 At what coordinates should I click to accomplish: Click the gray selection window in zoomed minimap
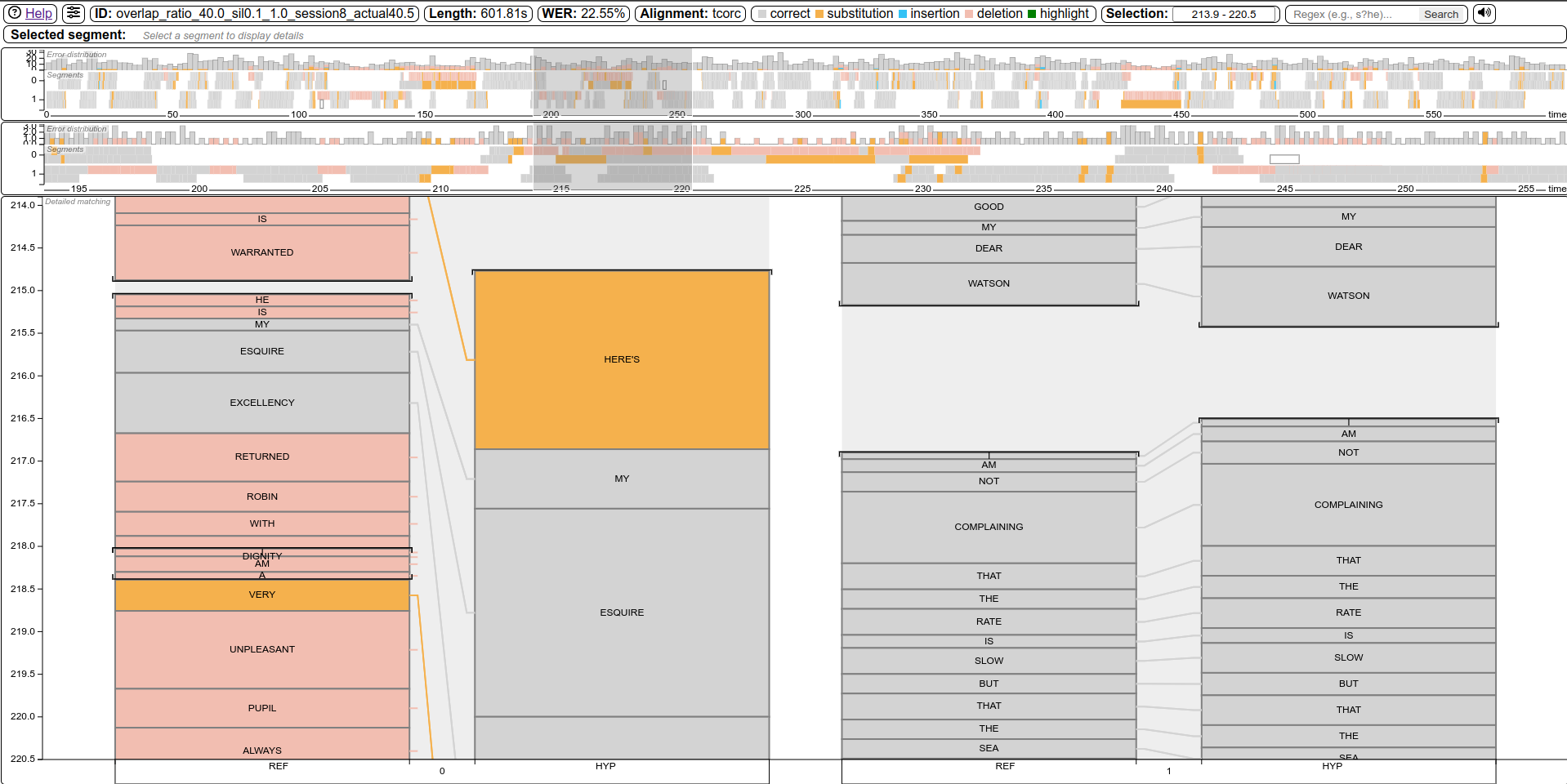[x=612, y=157]
